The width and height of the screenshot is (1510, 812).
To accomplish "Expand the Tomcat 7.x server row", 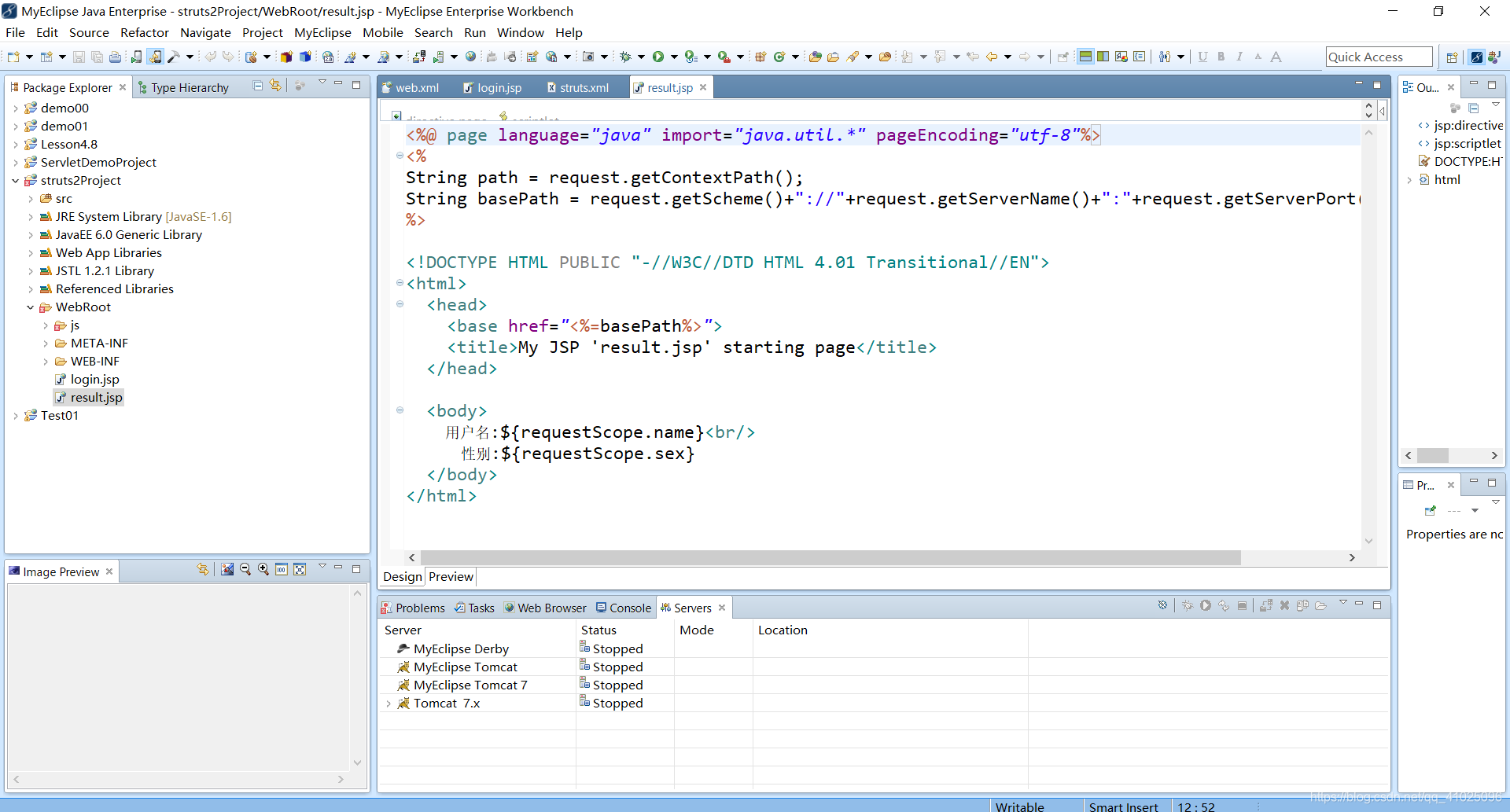I will [x=388, y=704].
